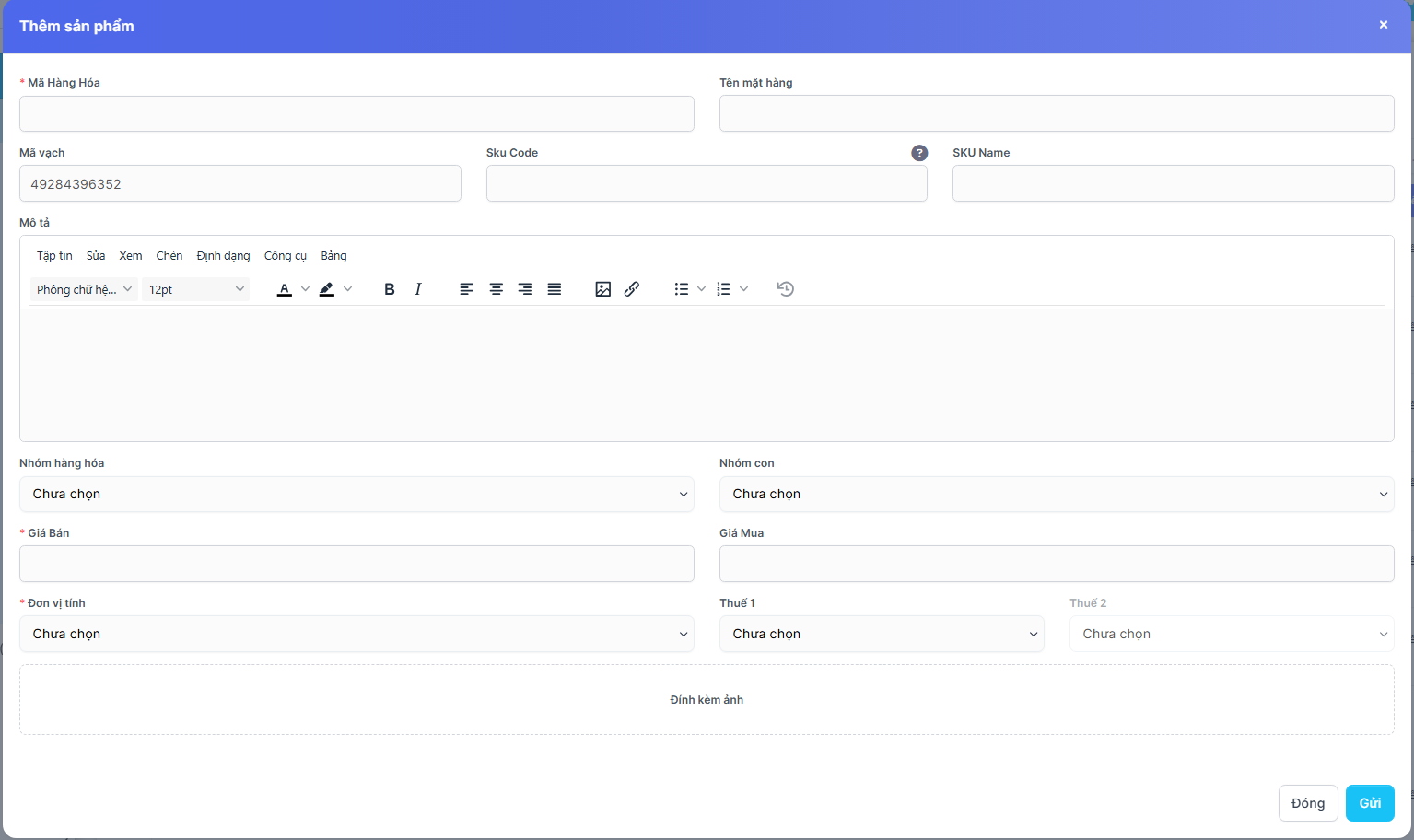Justify the description text
The width and height of the screenshot is (1414, 840).
click(554, 289)
